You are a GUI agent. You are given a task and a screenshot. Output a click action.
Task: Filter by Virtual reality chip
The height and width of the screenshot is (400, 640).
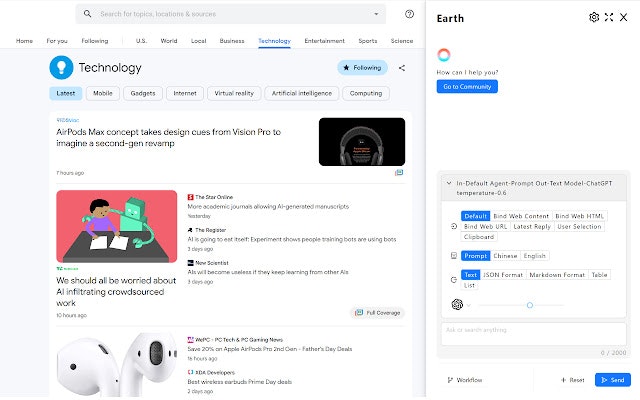coord(234,93)
